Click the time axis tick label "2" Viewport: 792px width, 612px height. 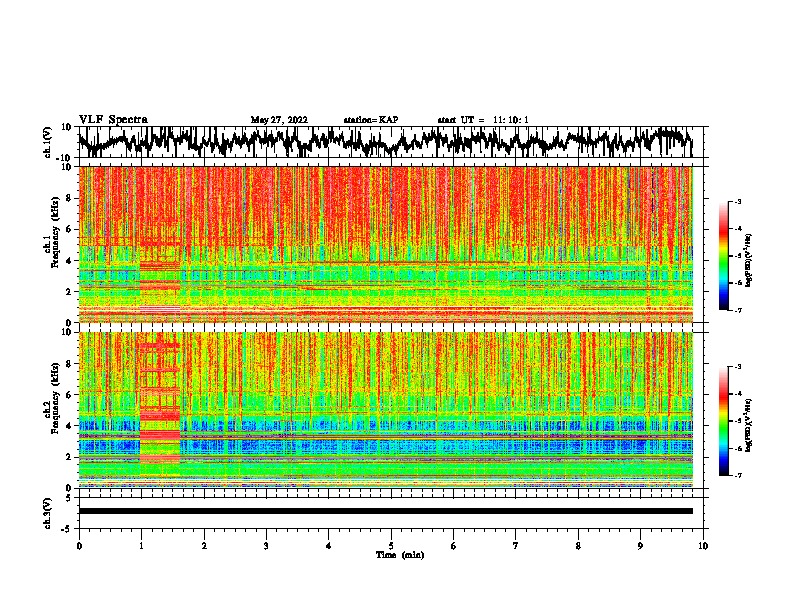(x=204, y=546)
